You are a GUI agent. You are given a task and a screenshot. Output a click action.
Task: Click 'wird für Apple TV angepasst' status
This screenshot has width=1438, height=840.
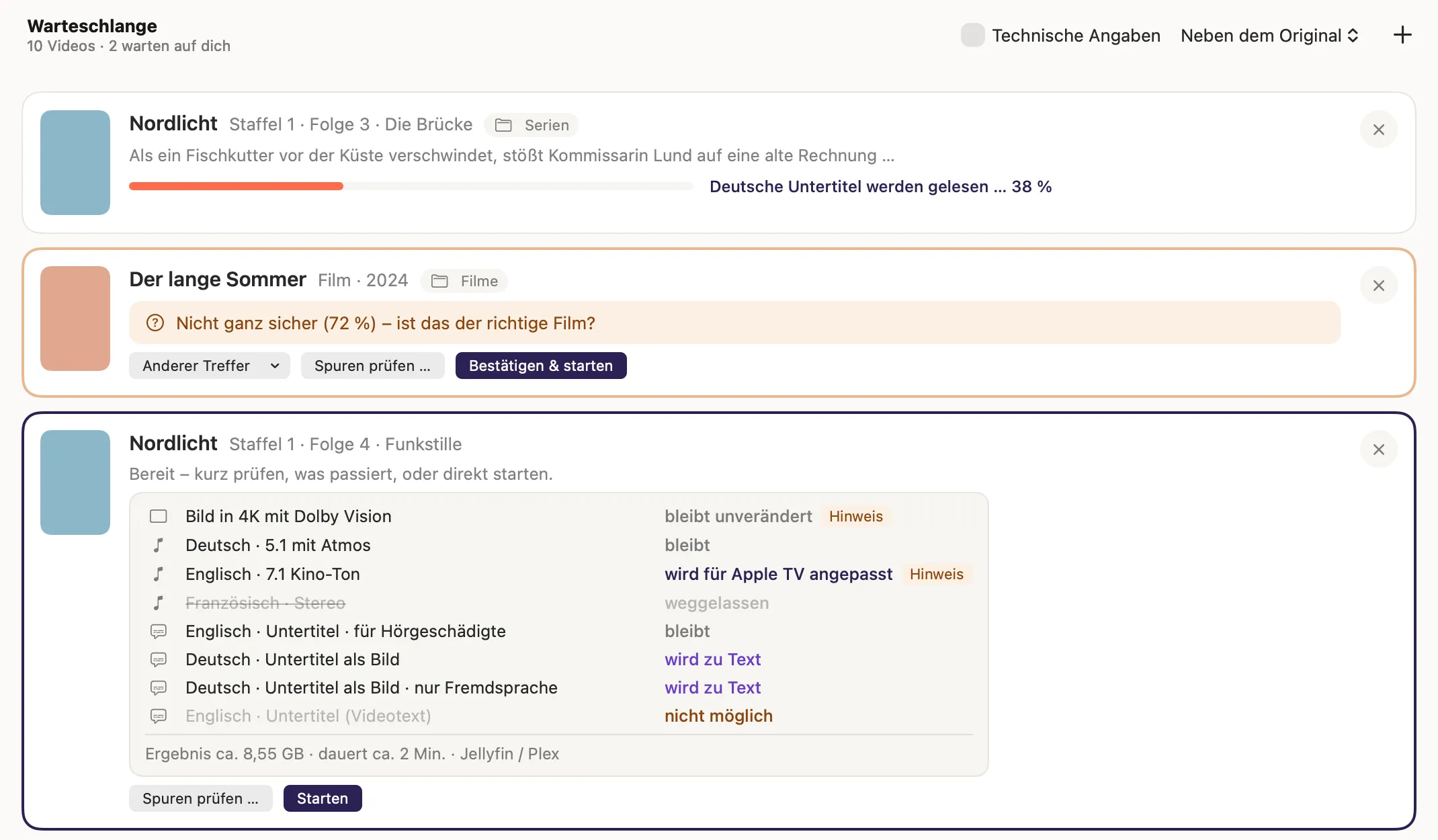(x=778, y=574)
